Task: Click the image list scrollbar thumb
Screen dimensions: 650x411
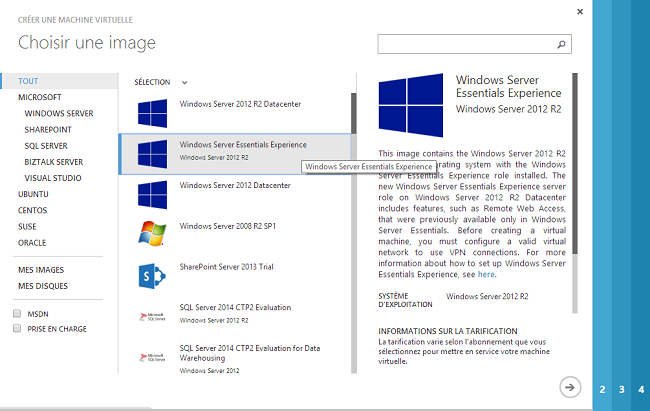Action: [x=354, y=113]
